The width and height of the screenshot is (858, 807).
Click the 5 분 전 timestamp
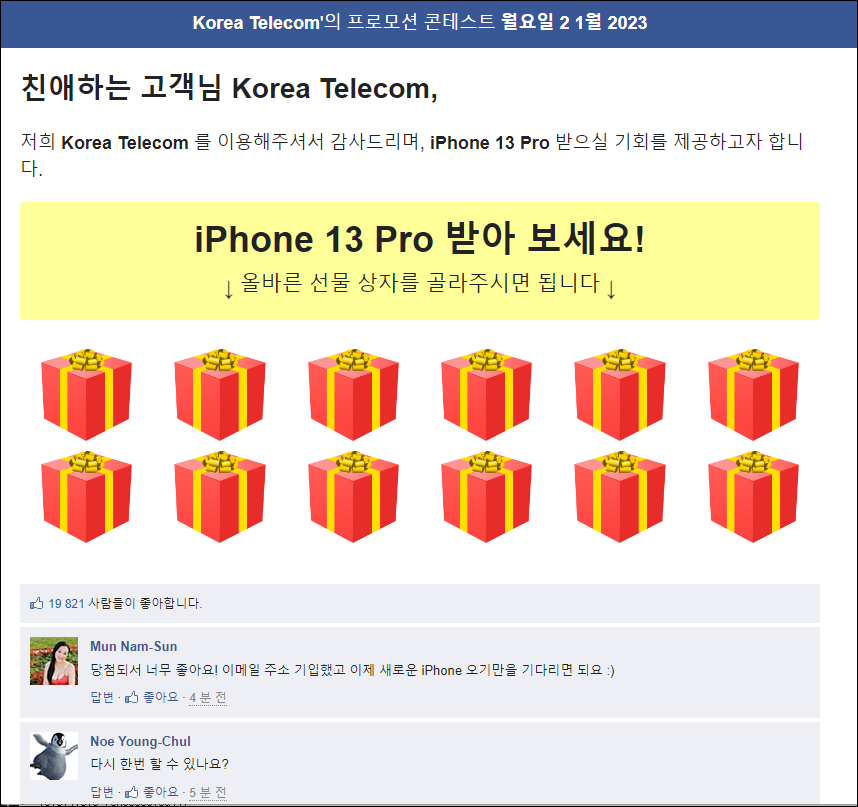(208, 792)
